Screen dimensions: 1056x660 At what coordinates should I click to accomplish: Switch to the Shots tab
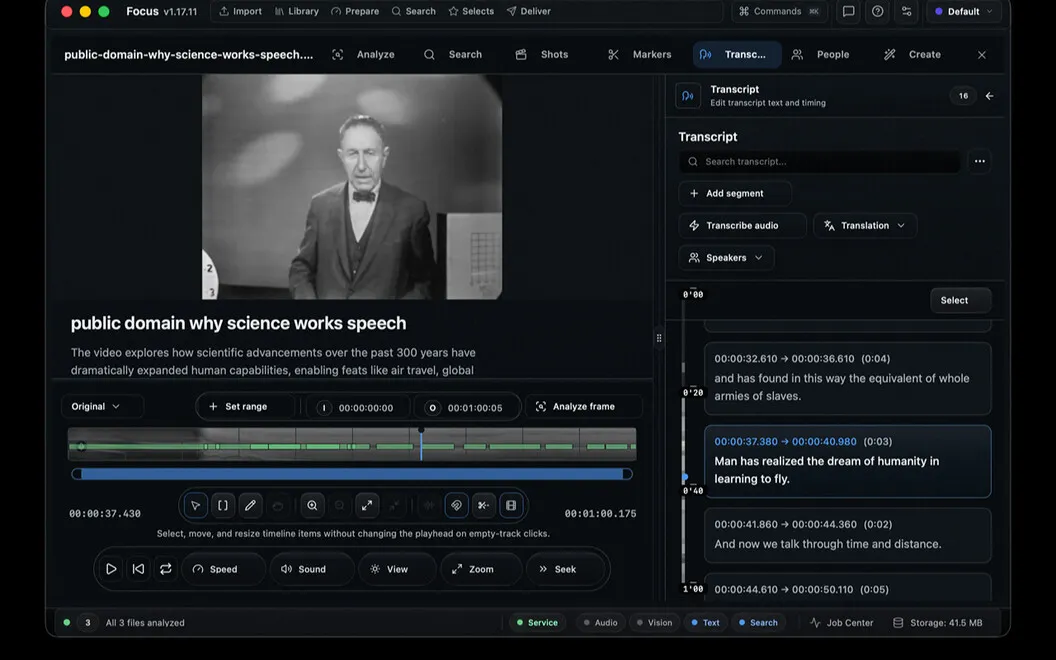click(x=542, y=55)
